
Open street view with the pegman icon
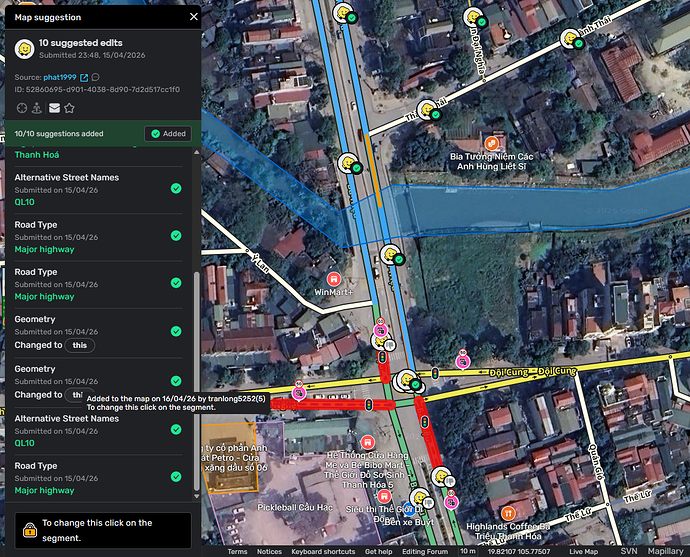37,108
